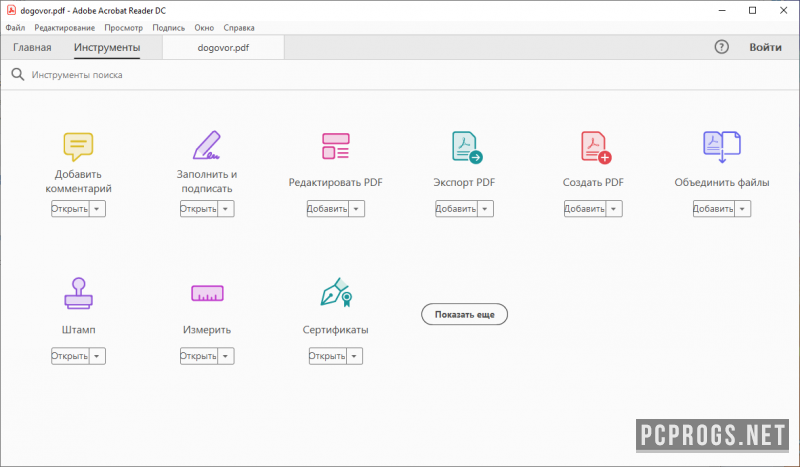
Task: Expand dropdown arrow under Экспорт PDF
Action: click(x=485, y=209)
